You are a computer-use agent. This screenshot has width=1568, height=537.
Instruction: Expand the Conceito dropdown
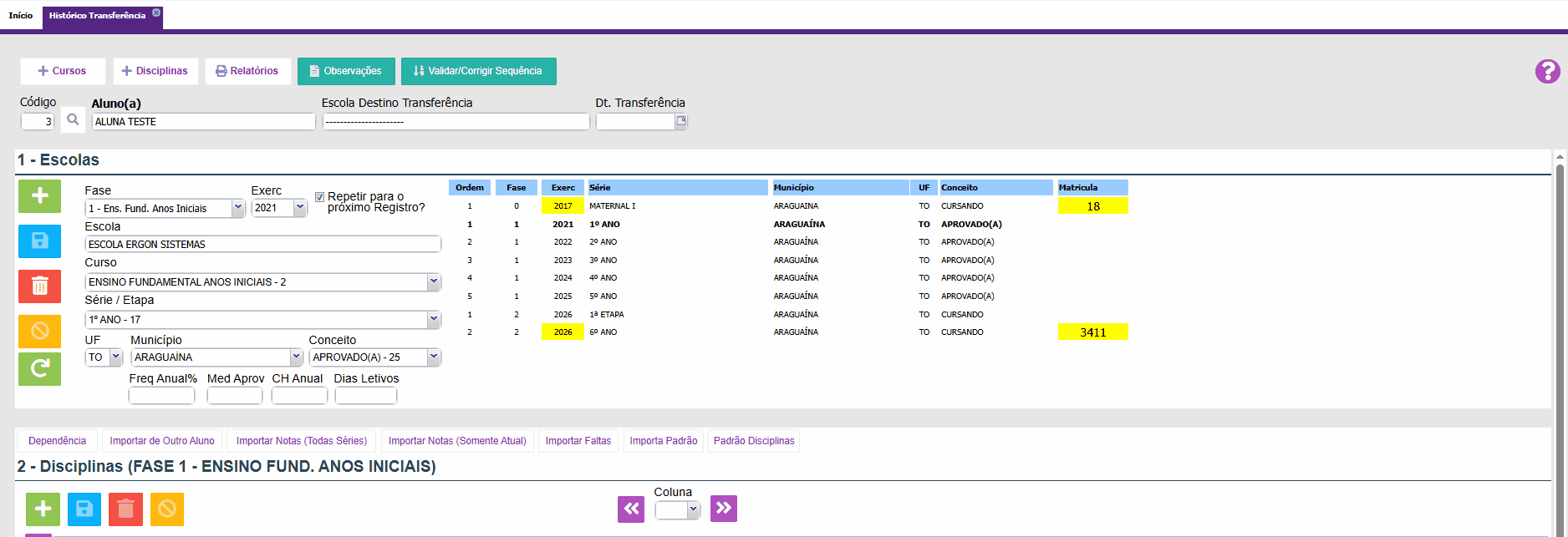(x=434, y=357)
